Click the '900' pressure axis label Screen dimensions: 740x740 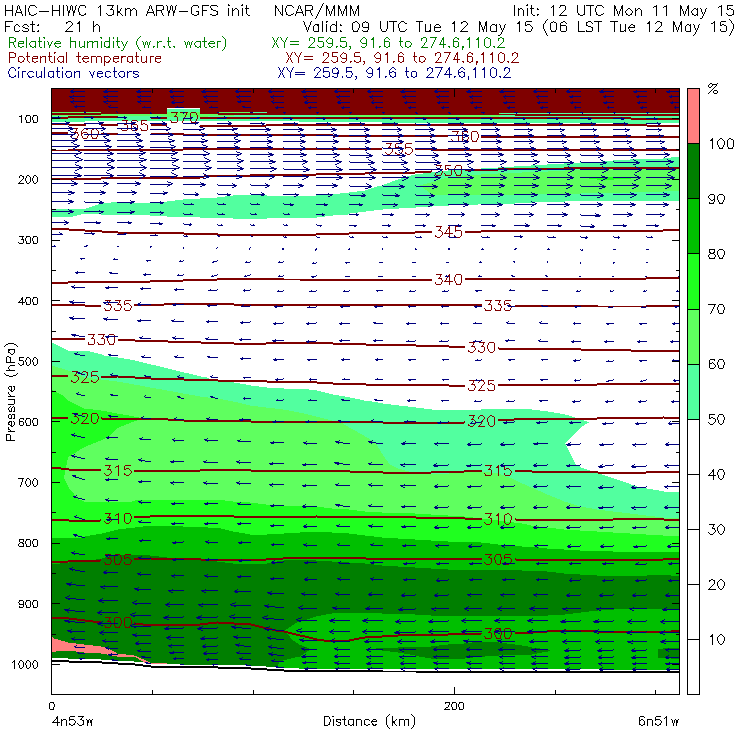[28, 604]
